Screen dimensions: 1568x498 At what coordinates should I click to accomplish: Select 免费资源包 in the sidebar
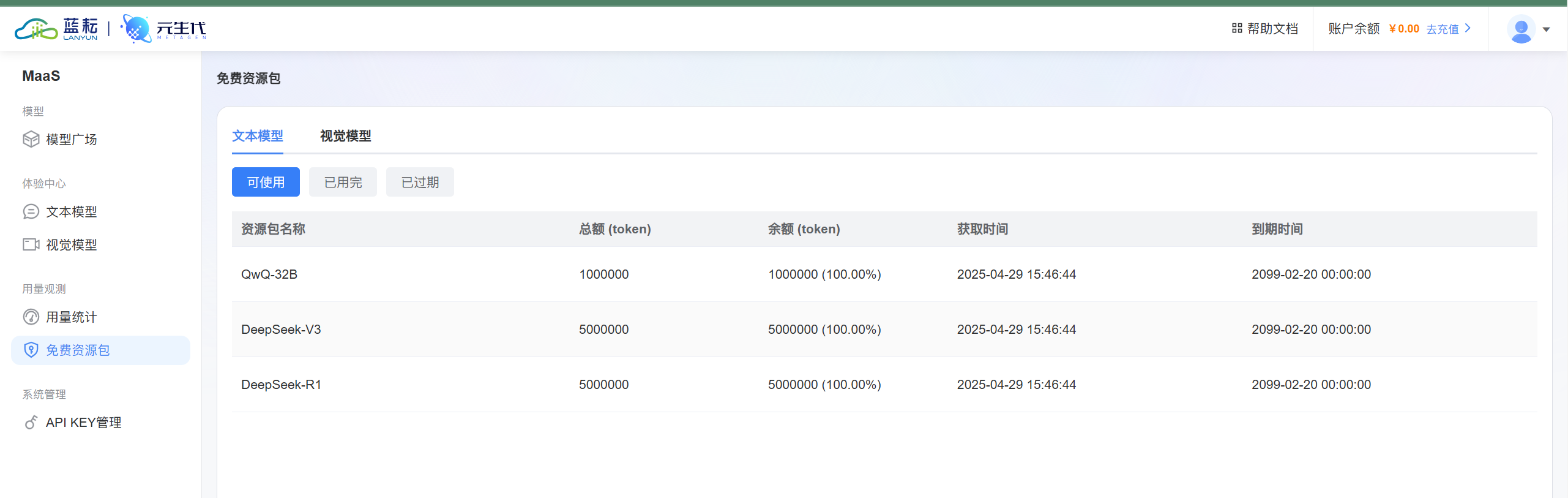(x=100, y=350)
